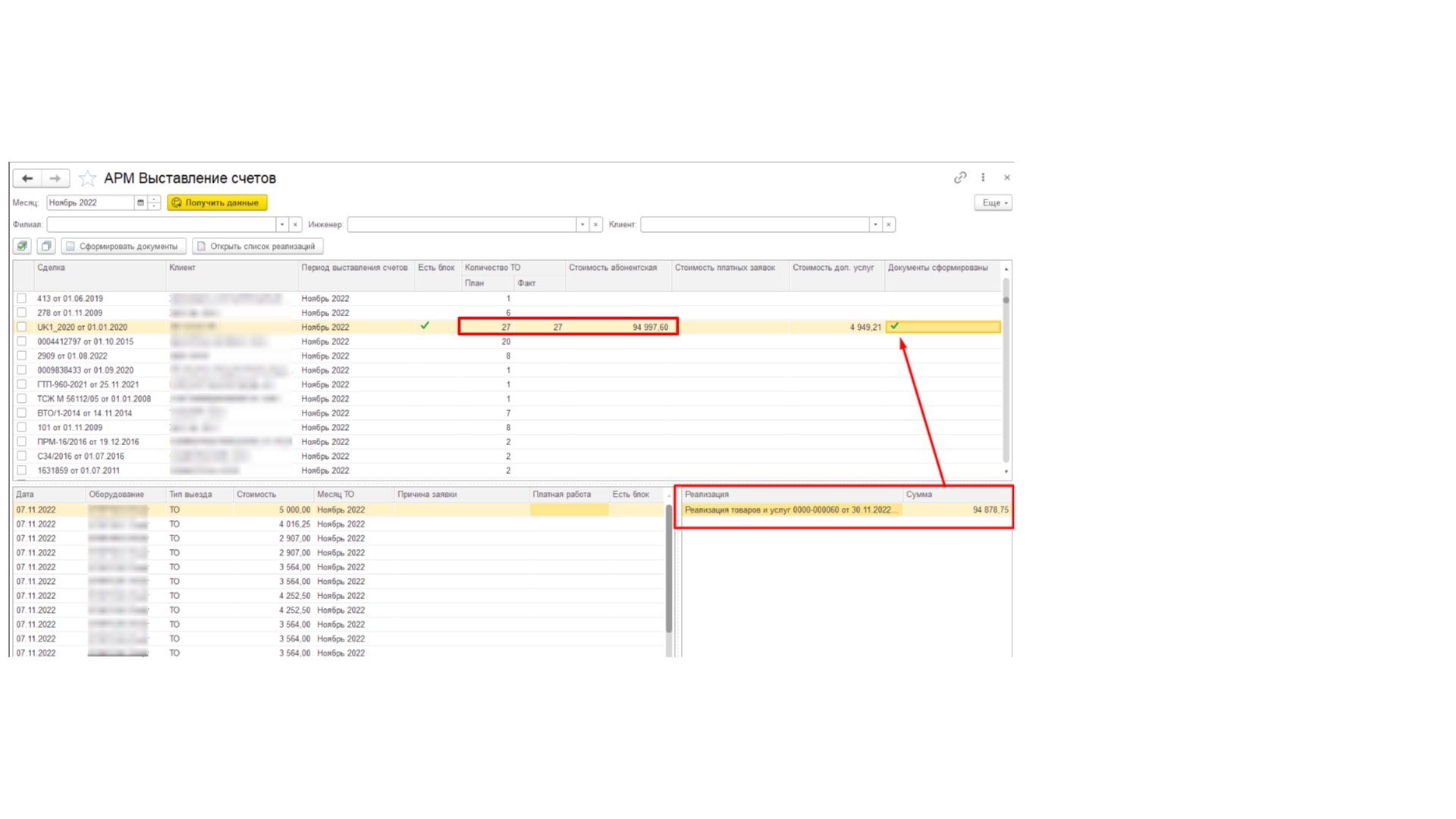Click checkmark in Документы сформированы cell
1456x819 pixels.
tap(895, 326)
